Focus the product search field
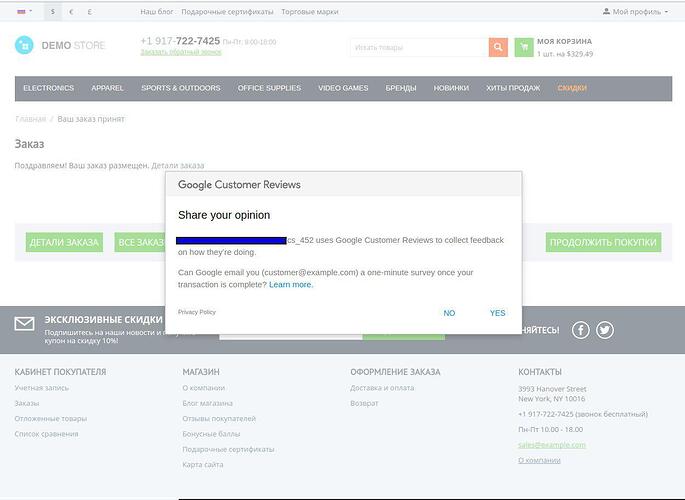Screen dimensions: 685x500 tap(419, 47)
